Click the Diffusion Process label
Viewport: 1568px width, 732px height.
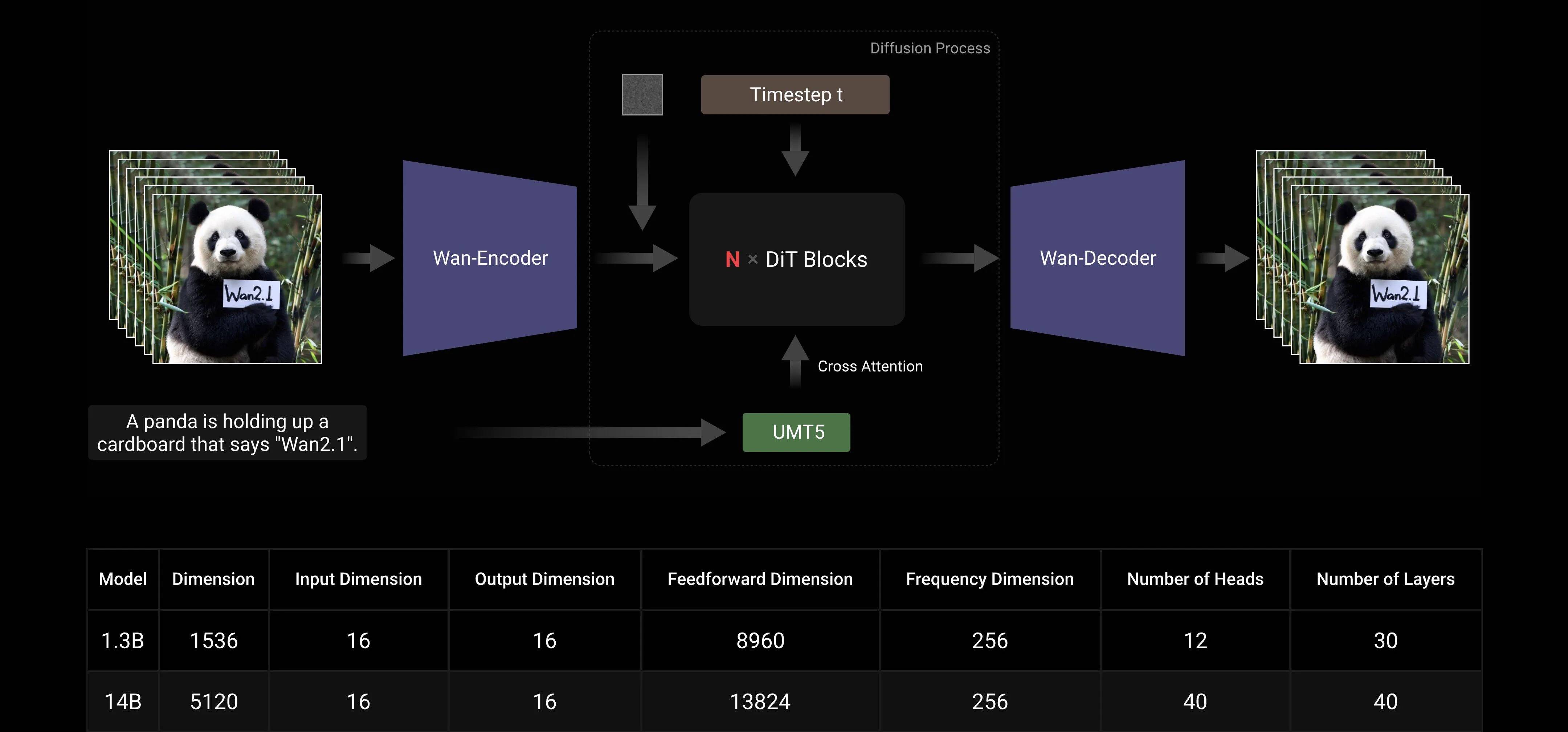(930, 49)
